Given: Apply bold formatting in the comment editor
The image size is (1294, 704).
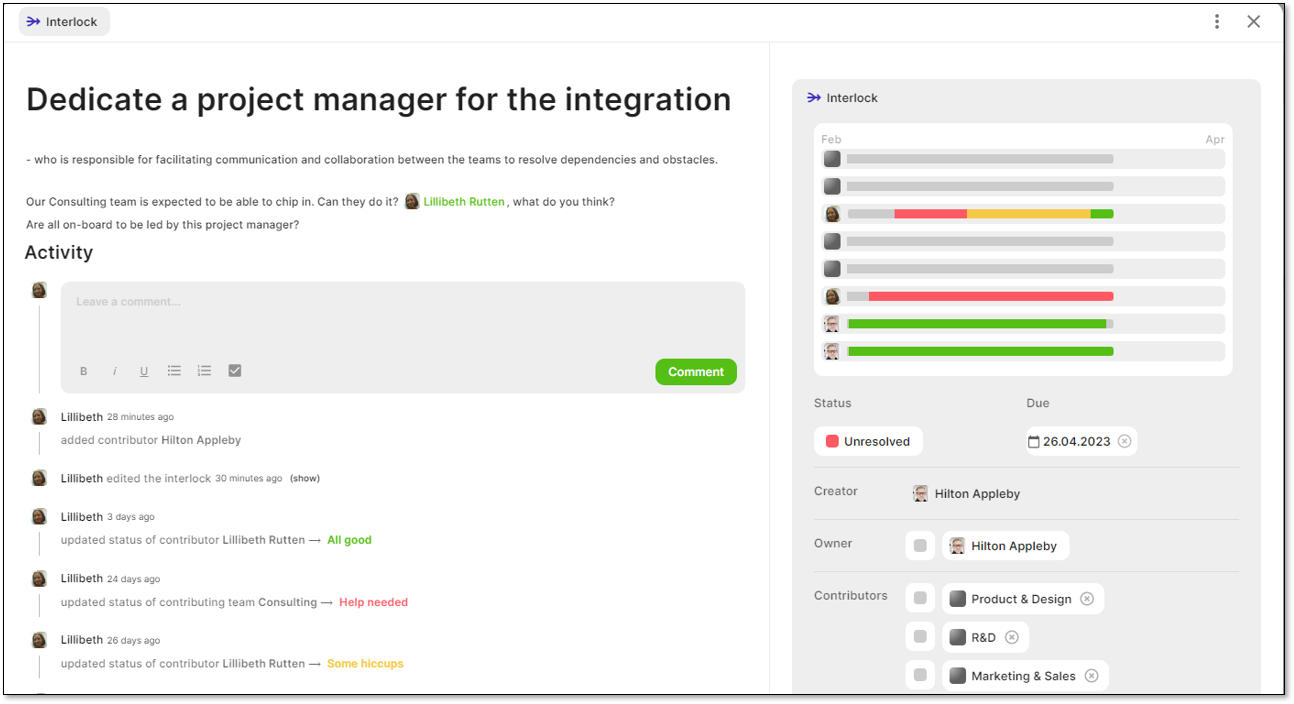Looking at the screenshot, I should (84, 371).
